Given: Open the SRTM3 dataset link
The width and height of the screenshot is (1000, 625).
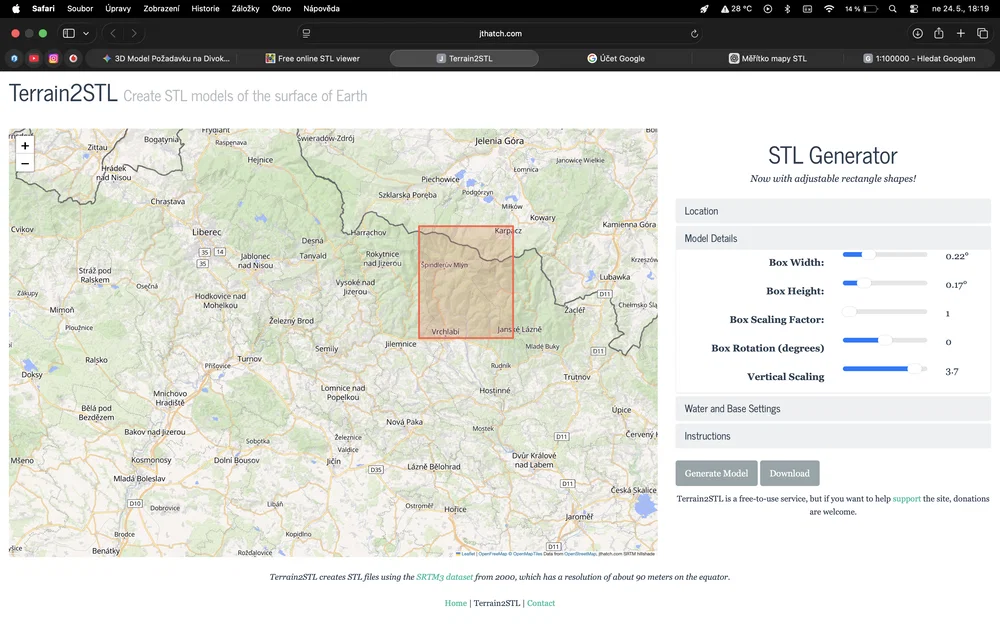Looking at the screenshot, I should (445, 577).
